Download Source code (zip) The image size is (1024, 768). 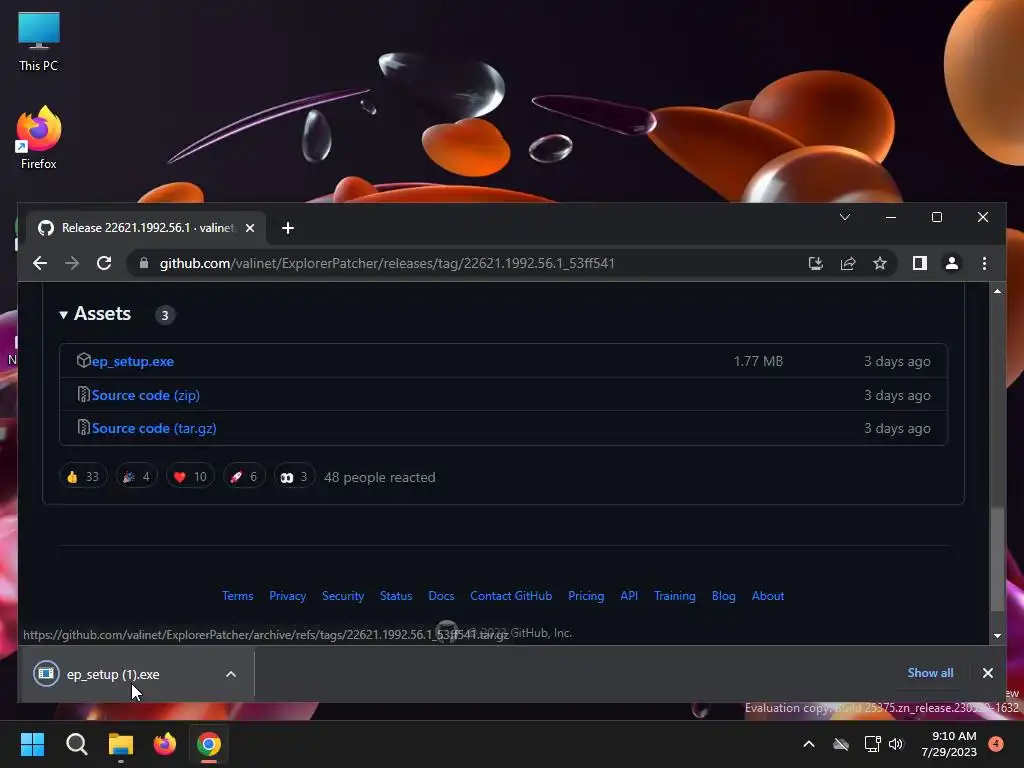146,395
